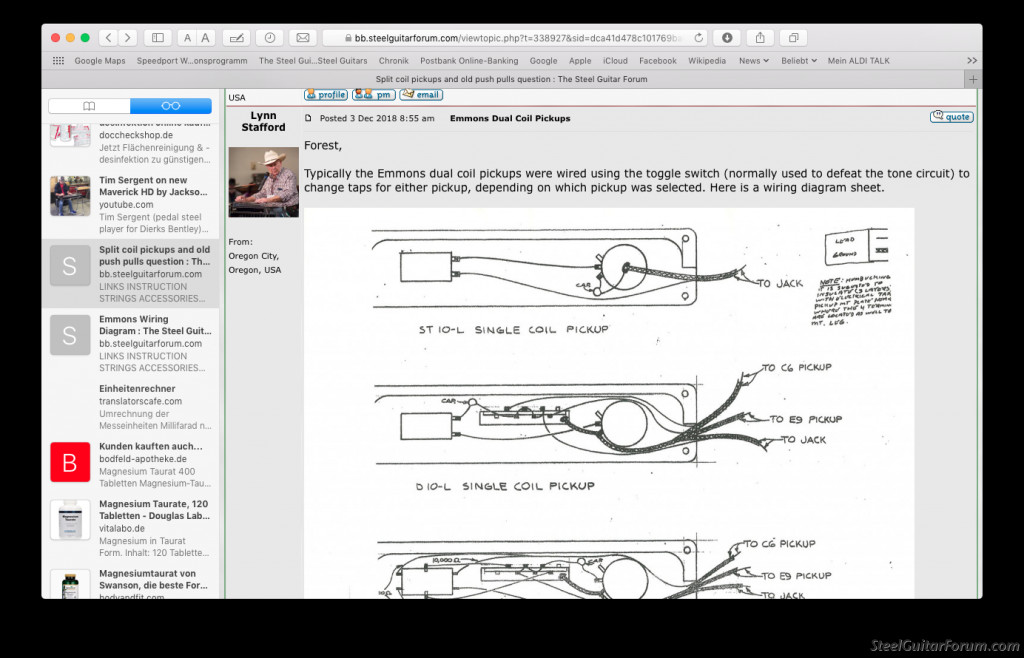The width and height of the screenshot is (1024, 658).
Task: Open the History clock icon
Action: click(x=268, y=38)
